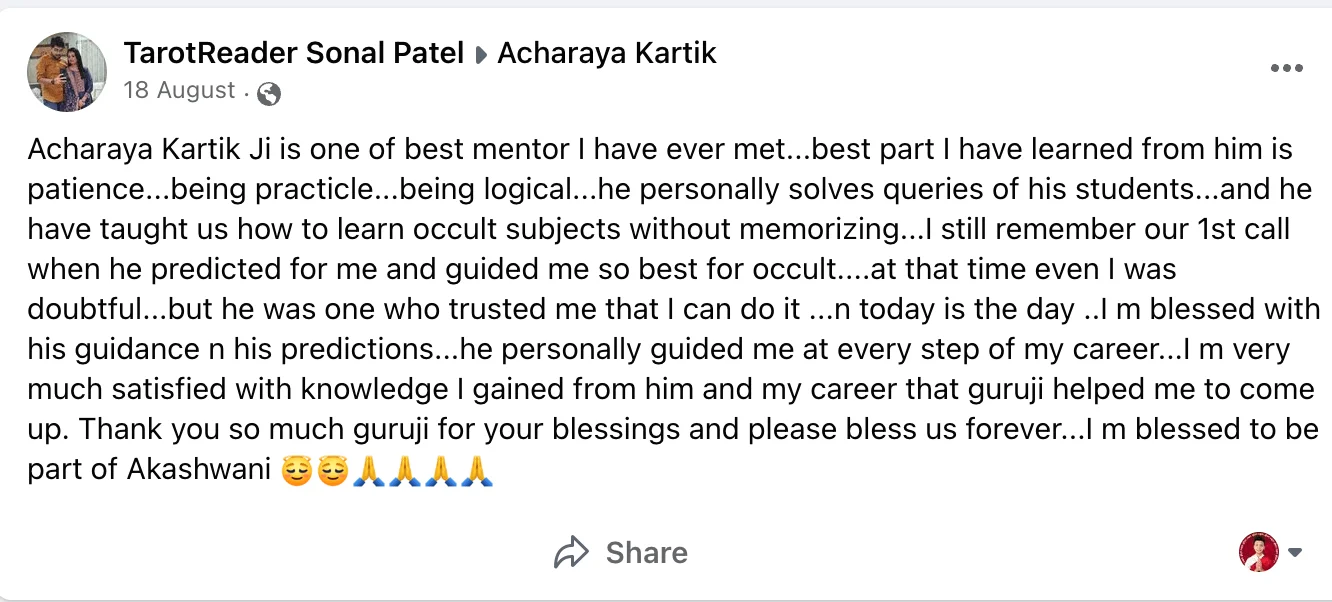Click the word Akashwani in the post

199,469
